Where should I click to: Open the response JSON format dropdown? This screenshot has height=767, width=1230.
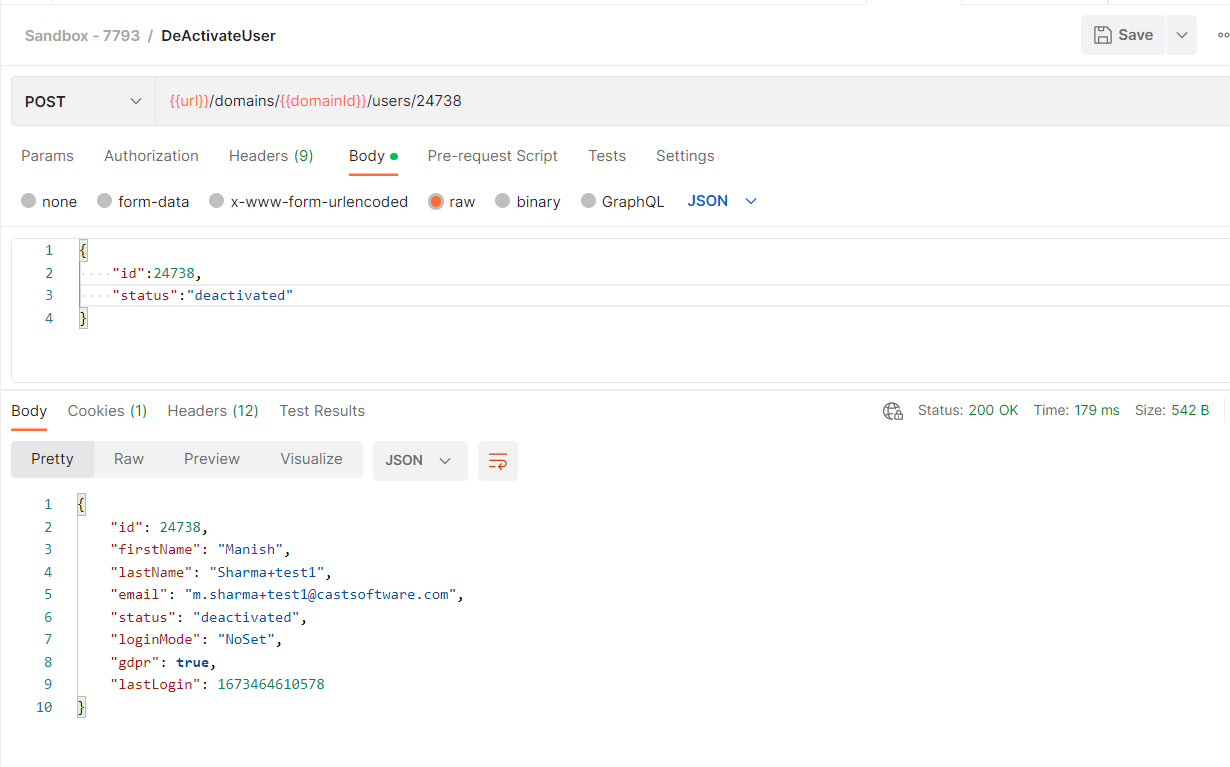[x=420, y=460]
